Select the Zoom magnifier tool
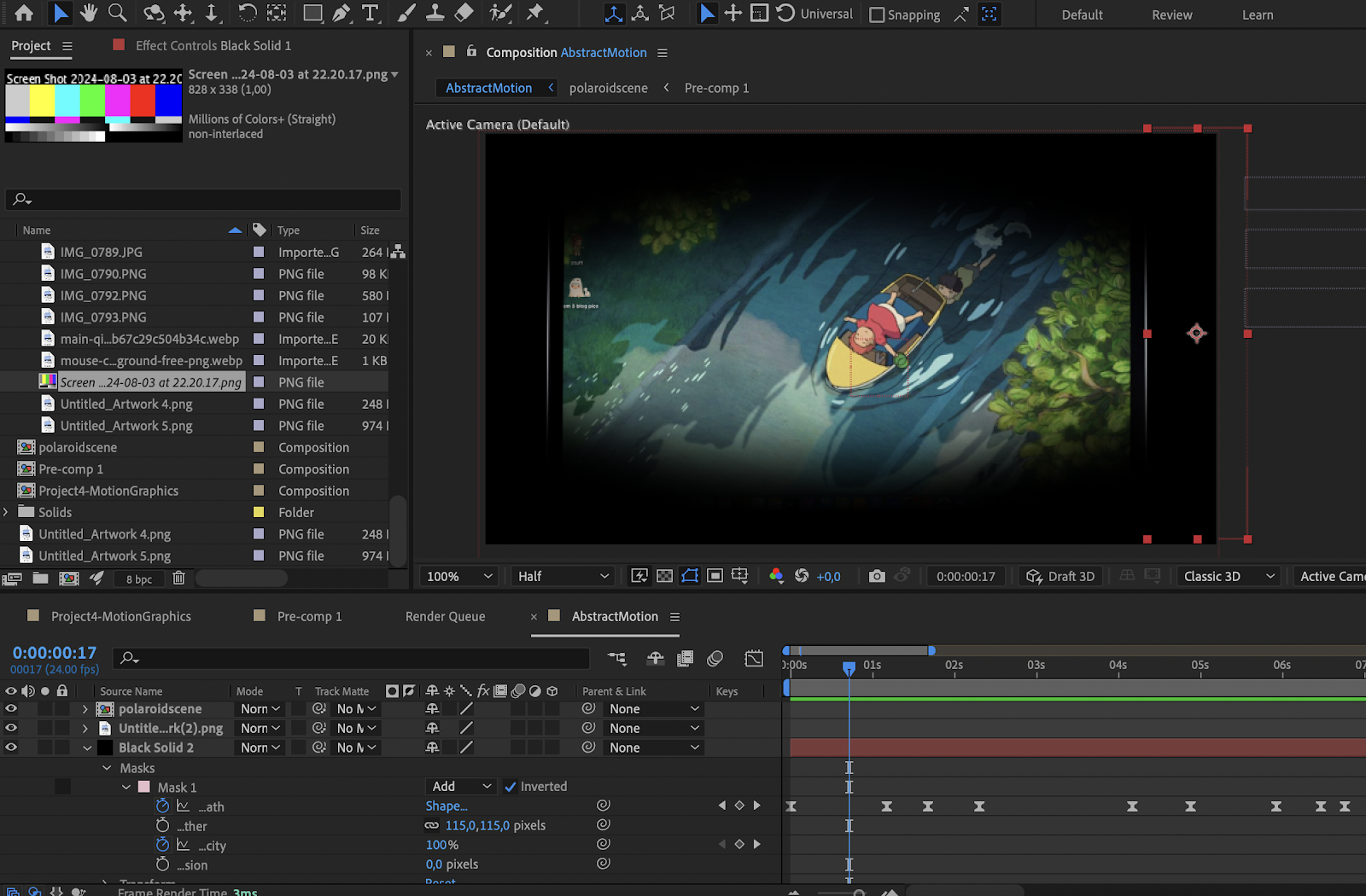The height and width of the screenshot is (896, 1366). (118, 14)
